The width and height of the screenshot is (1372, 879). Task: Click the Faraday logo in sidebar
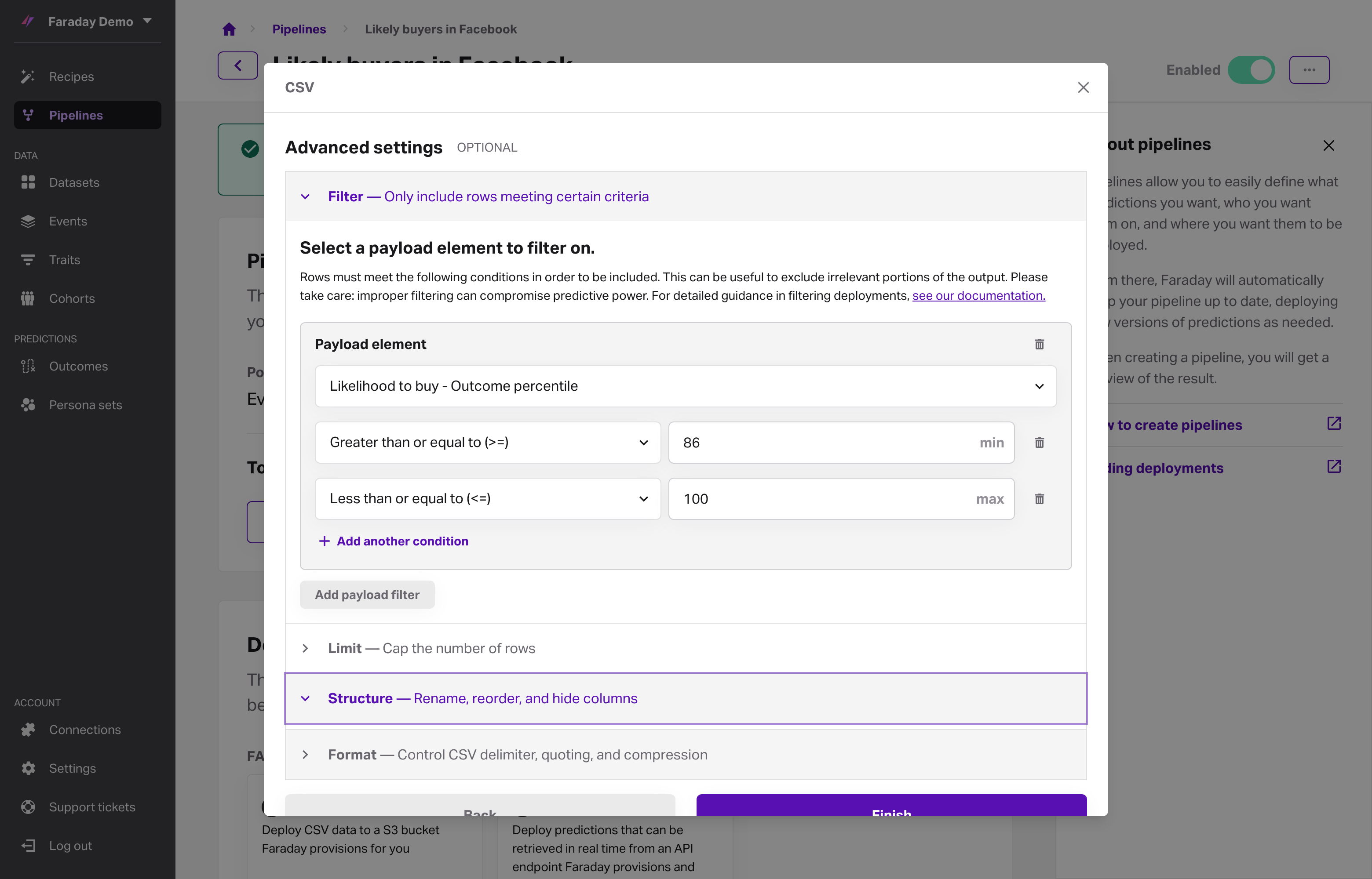(x=27, y=21)
